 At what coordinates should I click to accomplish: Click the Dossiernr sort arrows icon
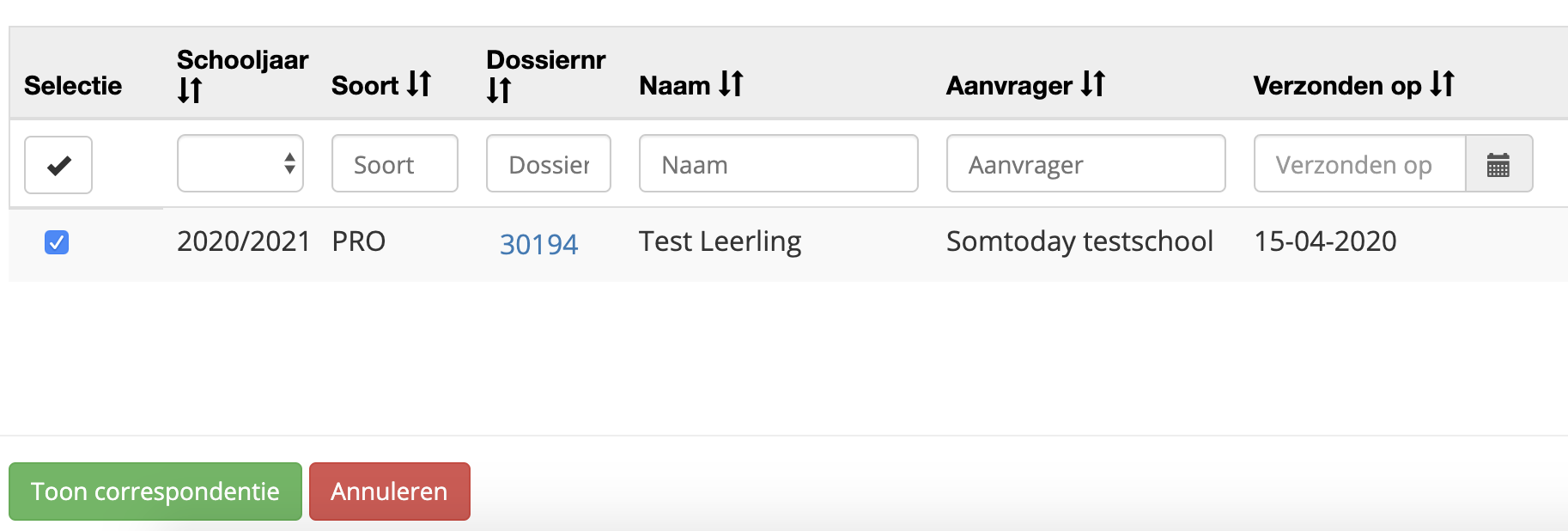pos(499,90)
